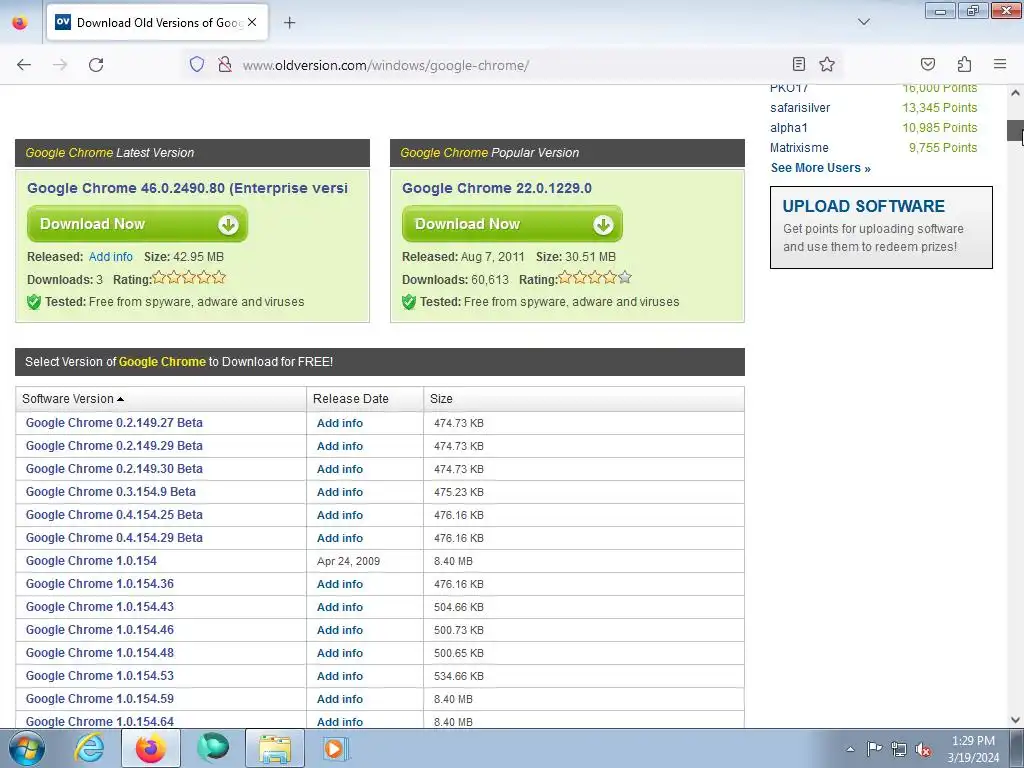Image resolution: width=1024 pixels, height=768 pixels.
Task: Add info for Chrome 0.2.149.27 Beta release date
Action: pos(340,423)
